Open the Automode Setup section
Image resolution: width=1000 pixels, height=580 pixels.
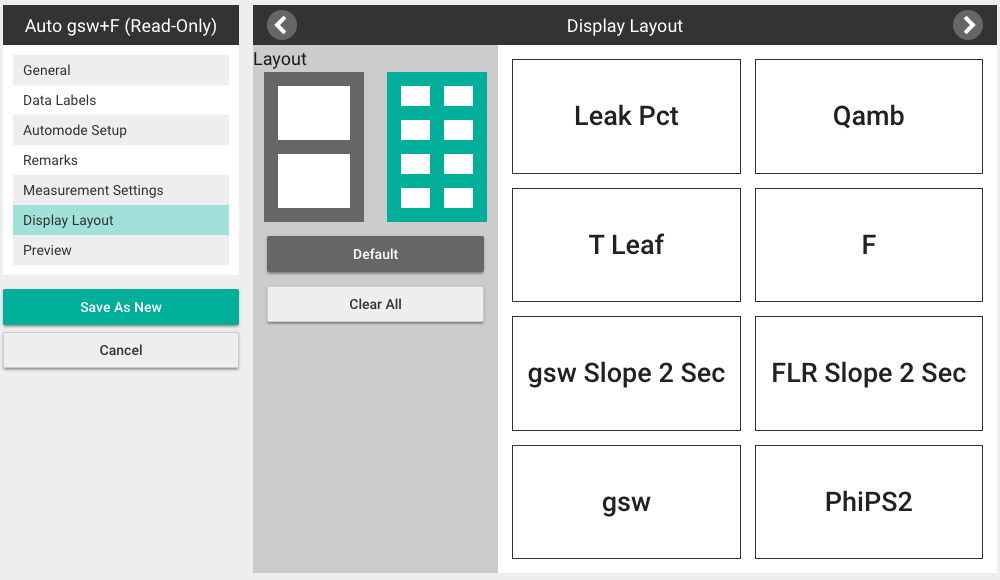point(121,130)
